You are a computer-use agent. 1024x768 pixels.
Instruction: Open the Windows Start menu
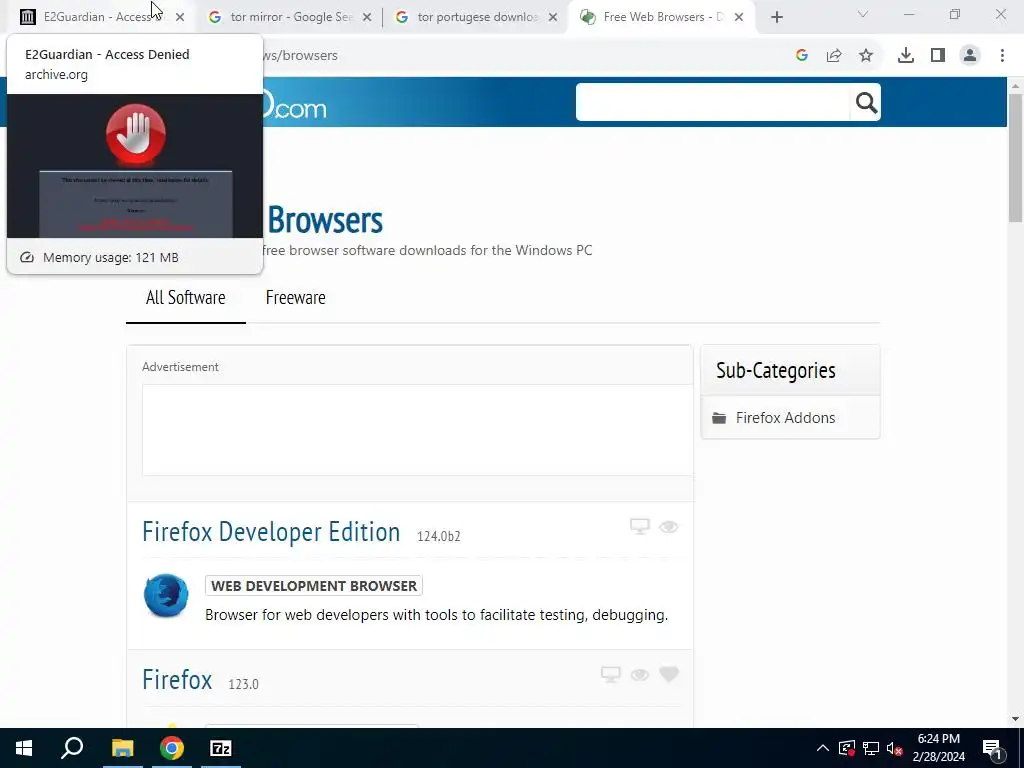coord(24,748)
